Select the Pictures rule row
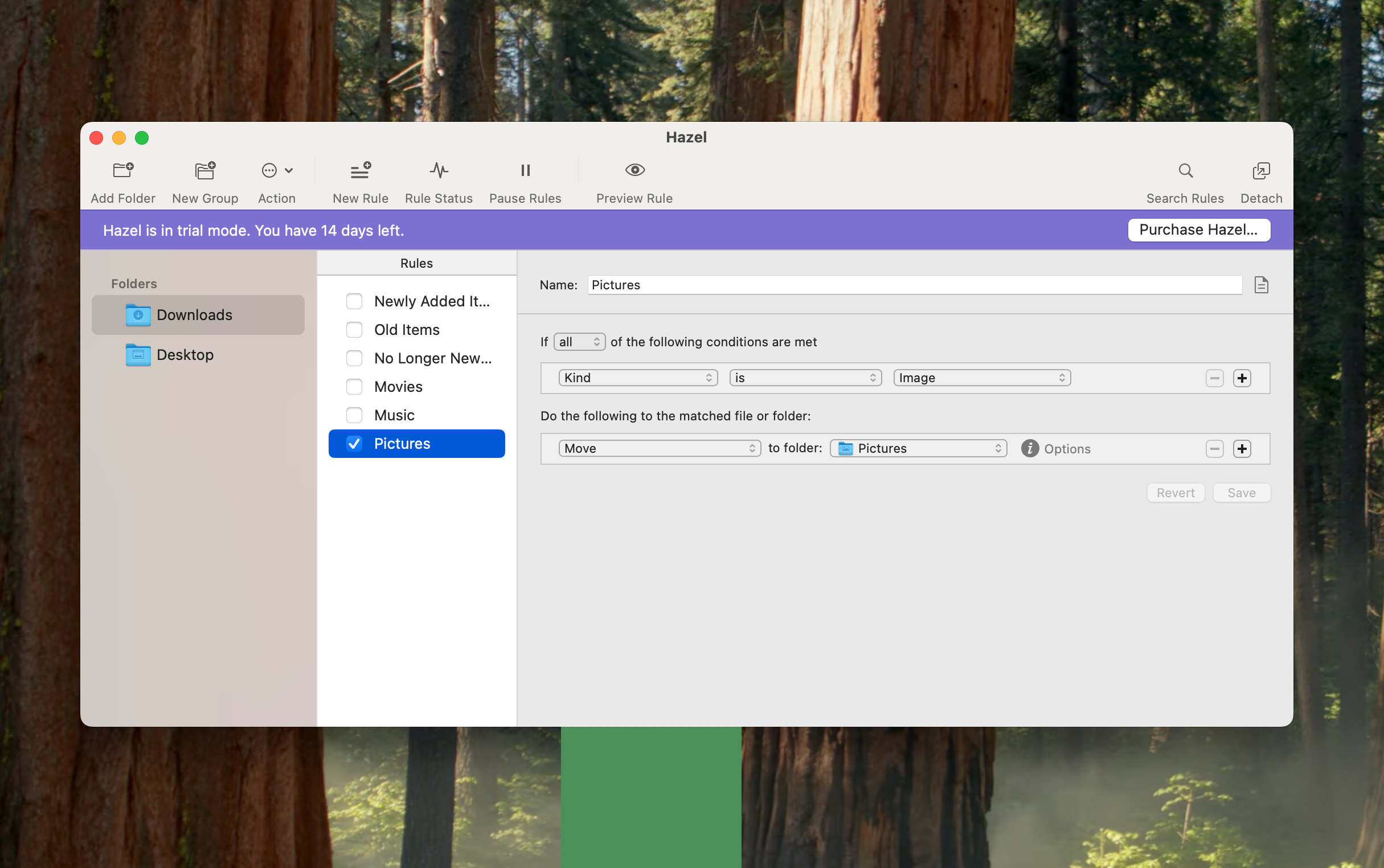This screenshot has width=1384, height=868. (417, 443)
